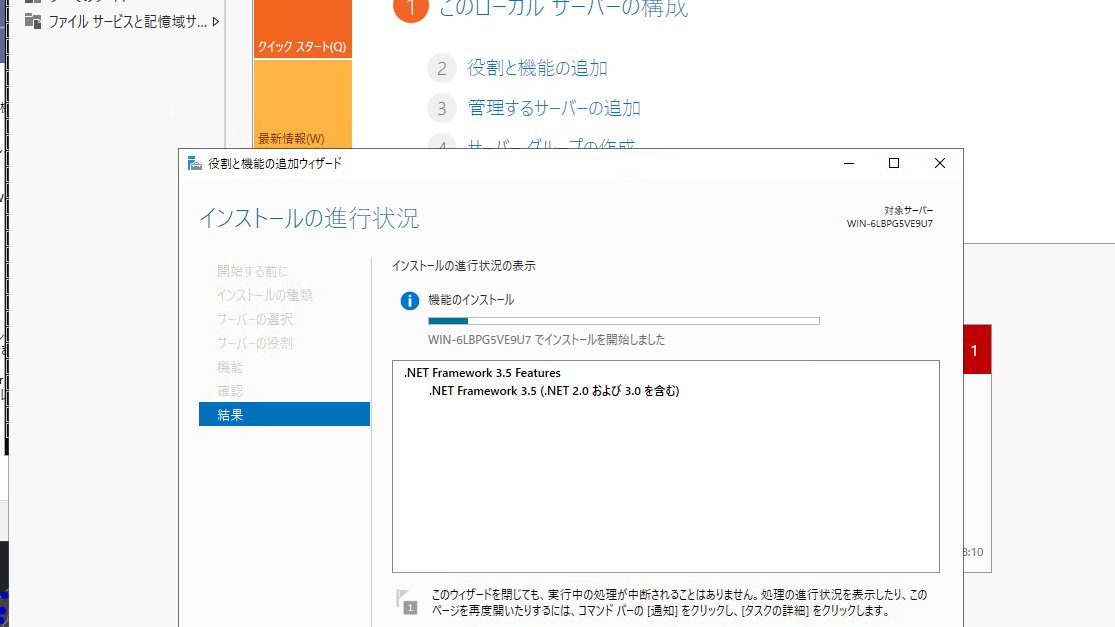The width and height of the screenshot is (1115, 627).
Task: Click the installation progress bar
Action: click(625, 320)
